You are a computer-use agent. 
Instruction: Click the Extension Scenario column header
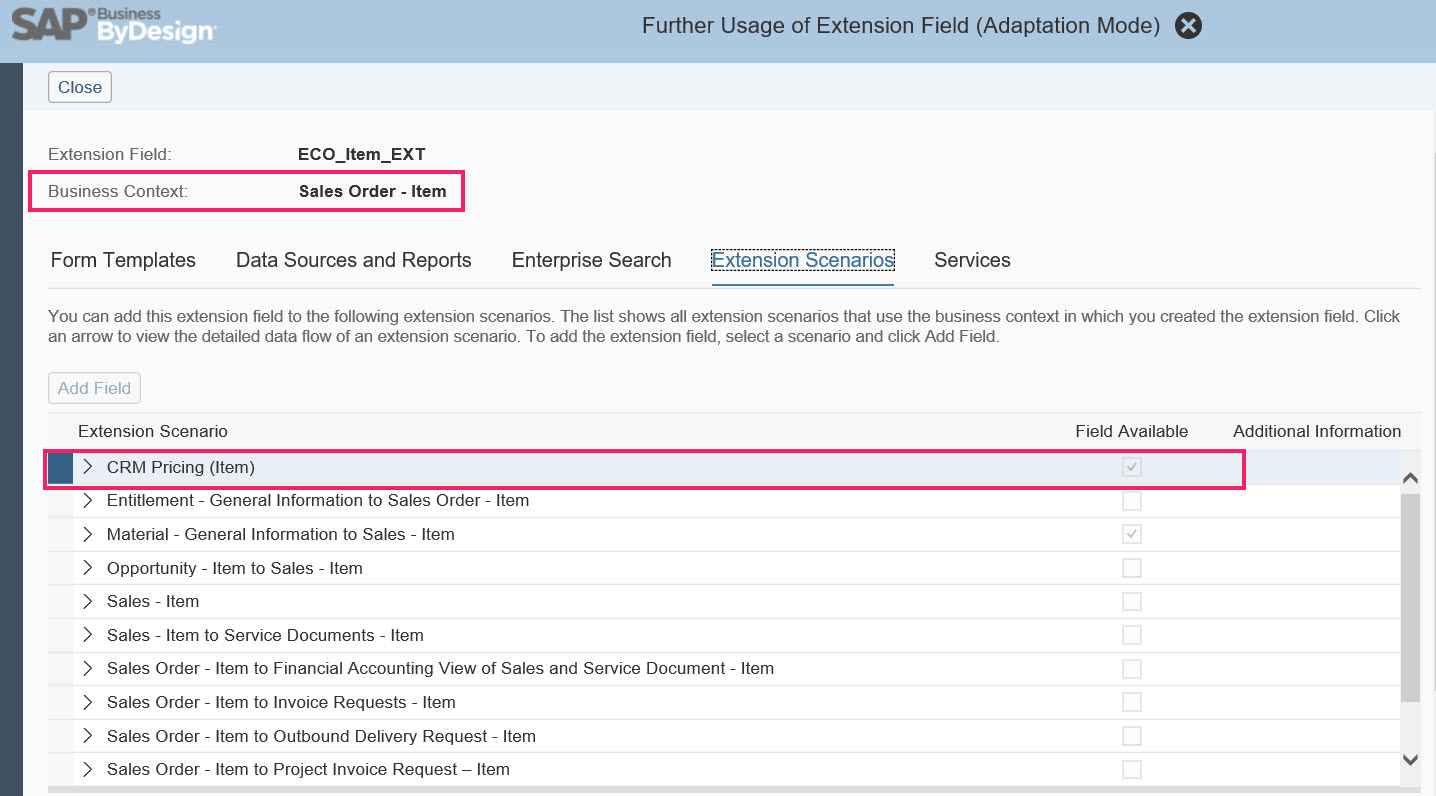(153, 431)
